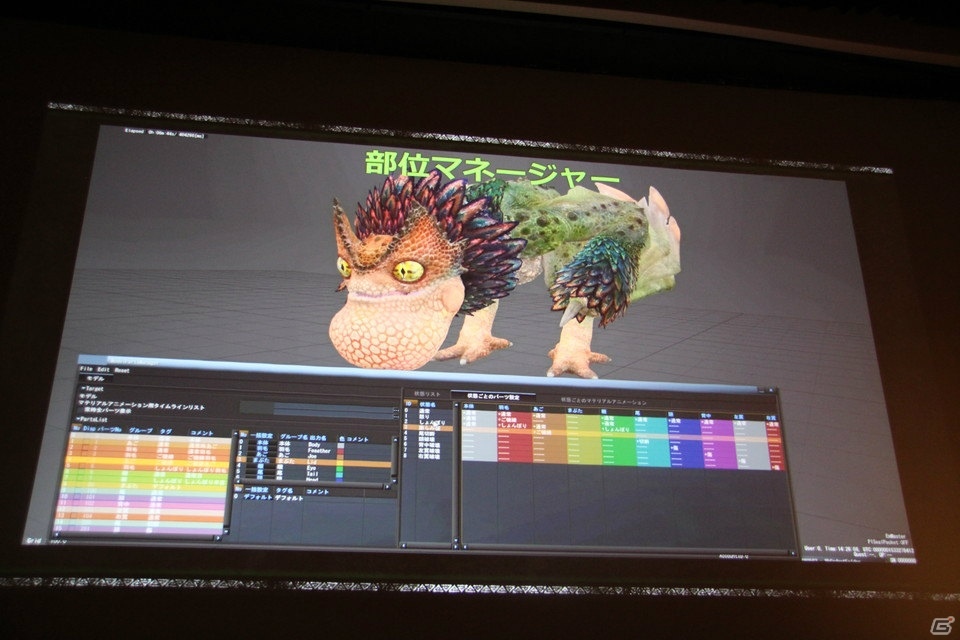
Task: Select the Body output name row
Action: 314,445
